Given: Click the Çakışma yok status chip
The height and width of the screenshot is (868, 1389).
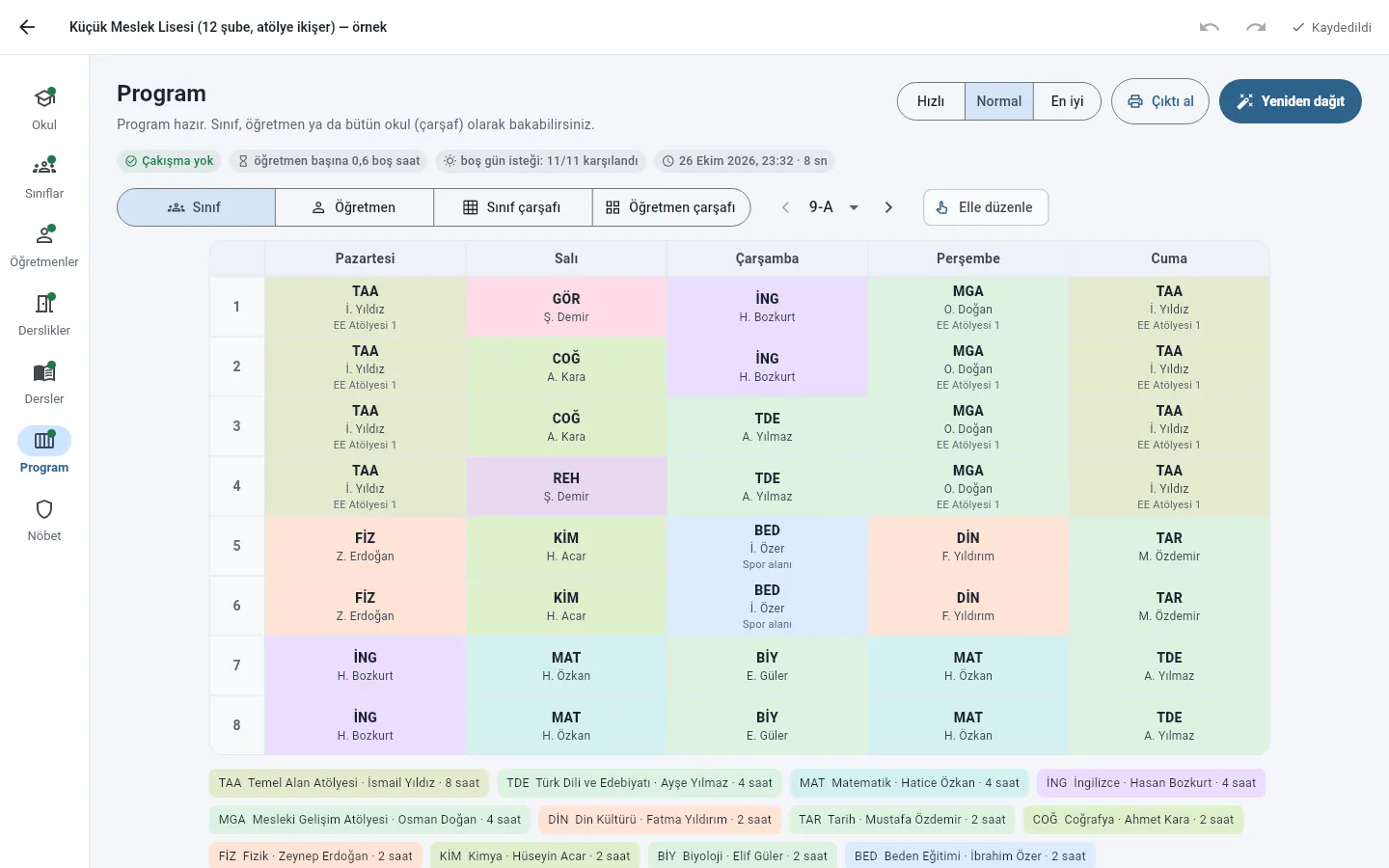Looking at the screenshot, I should (x=170, y=161).
